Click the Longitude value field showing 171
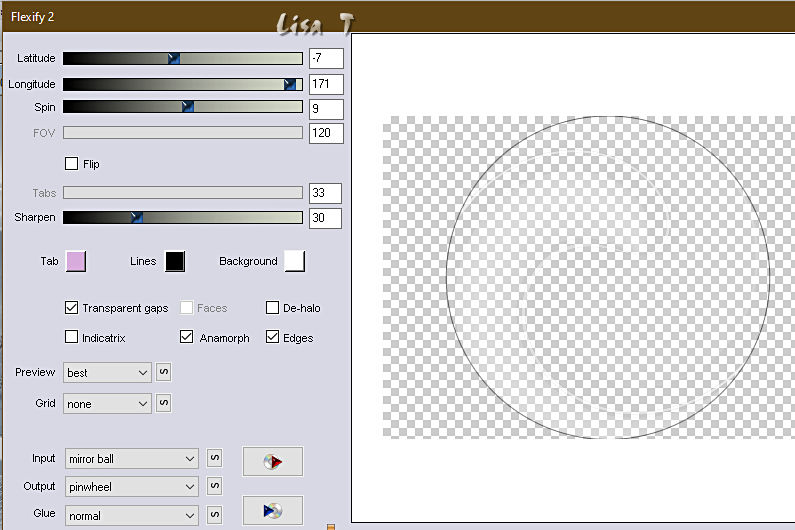795x530 pixels. click(x=326, y=84)
